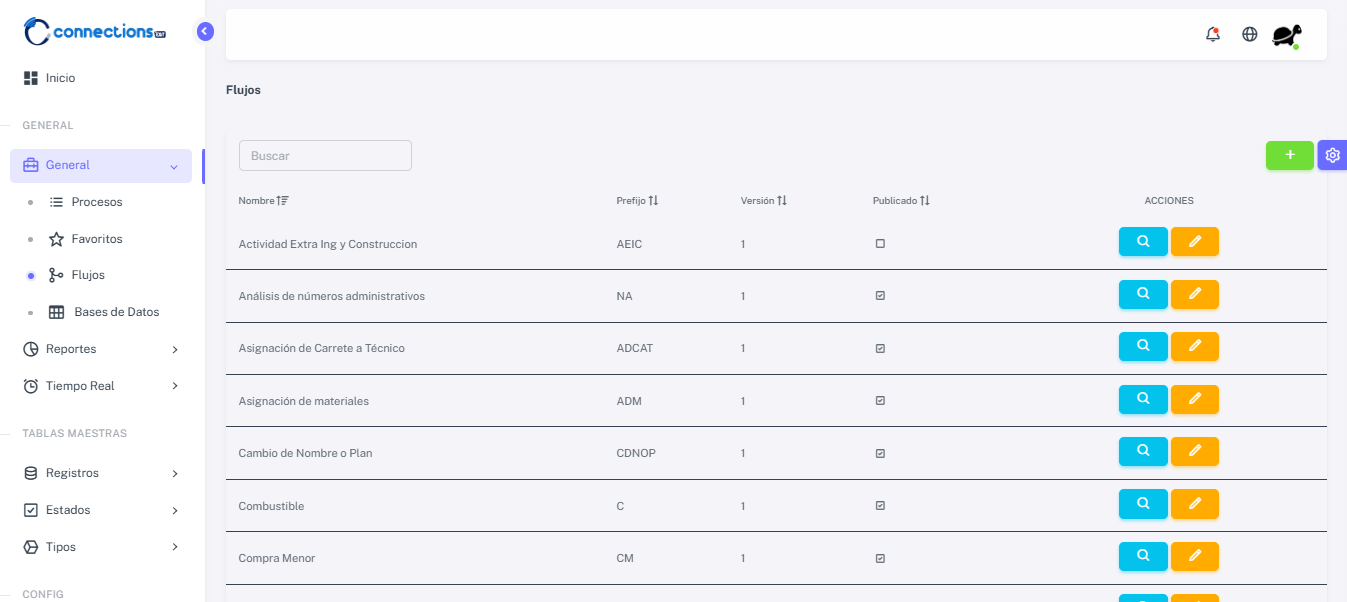This screenshot has height=602, width=1347.
Task: Toggle Publicado checkbox for Cambio de Nombre
Action: pos(880,453)
